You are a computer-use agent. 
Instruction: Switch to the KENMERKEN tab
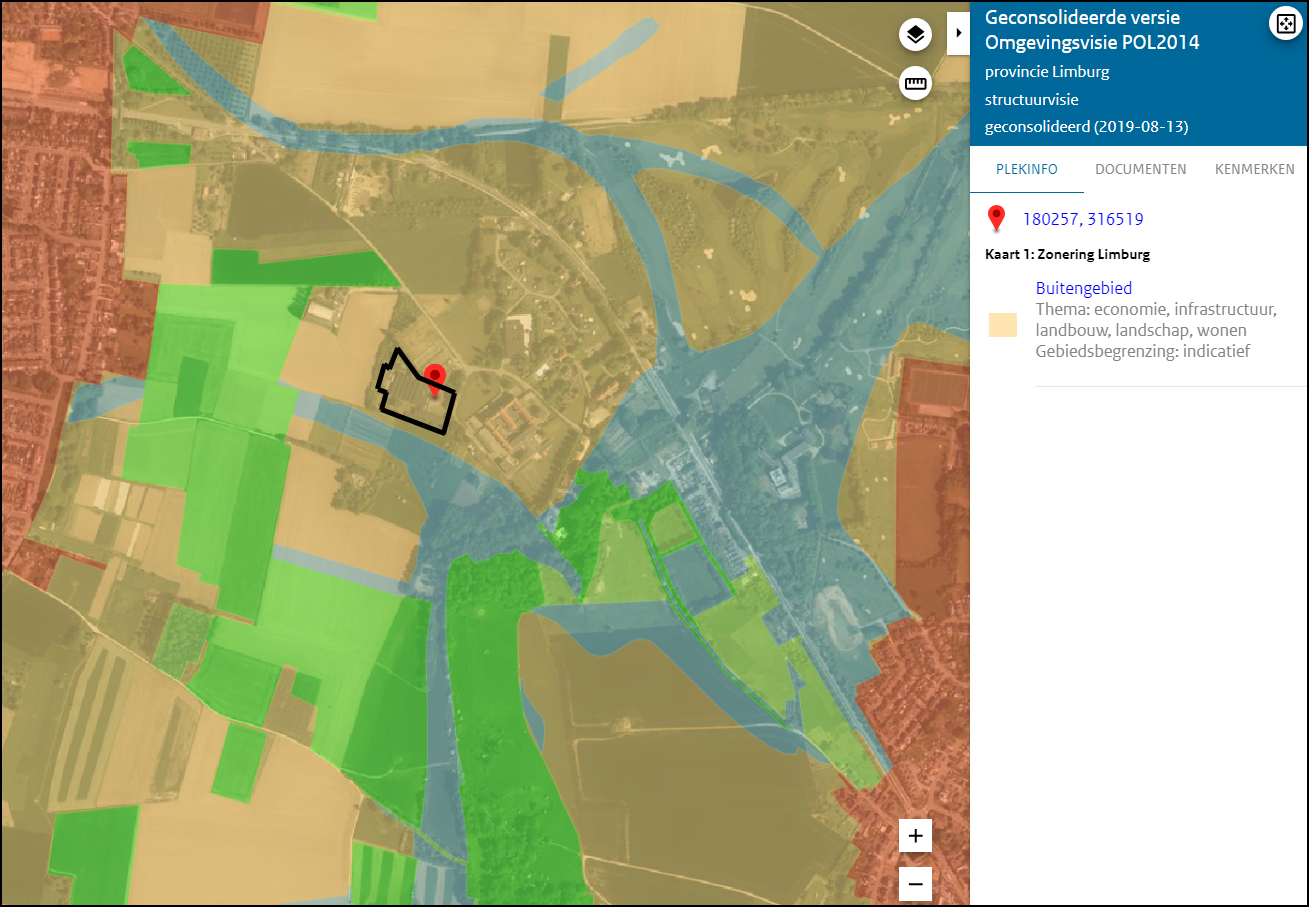tap(1254, 169)
